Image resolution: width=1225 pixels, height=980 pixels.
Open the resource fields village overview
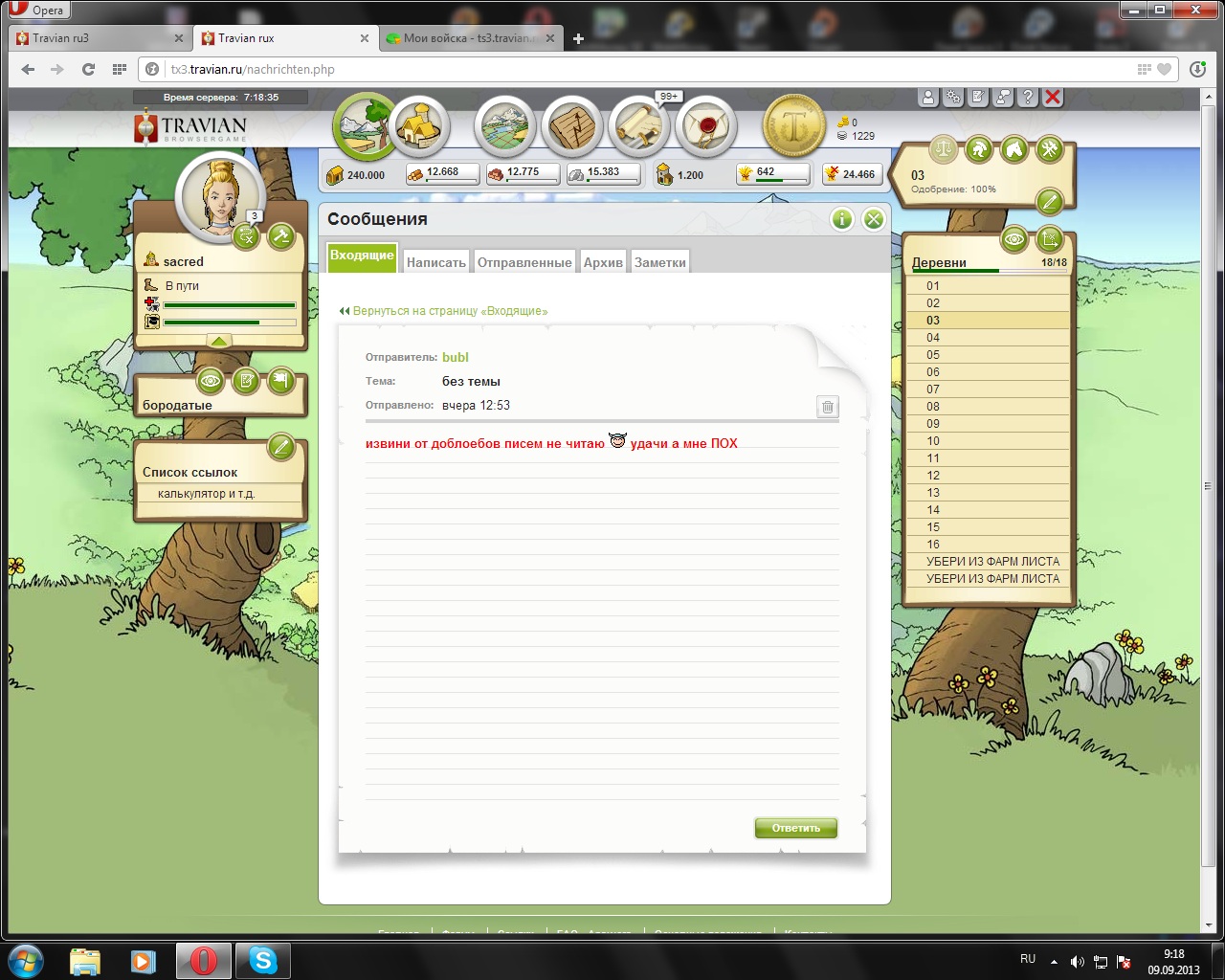click(x=365, y=126)
